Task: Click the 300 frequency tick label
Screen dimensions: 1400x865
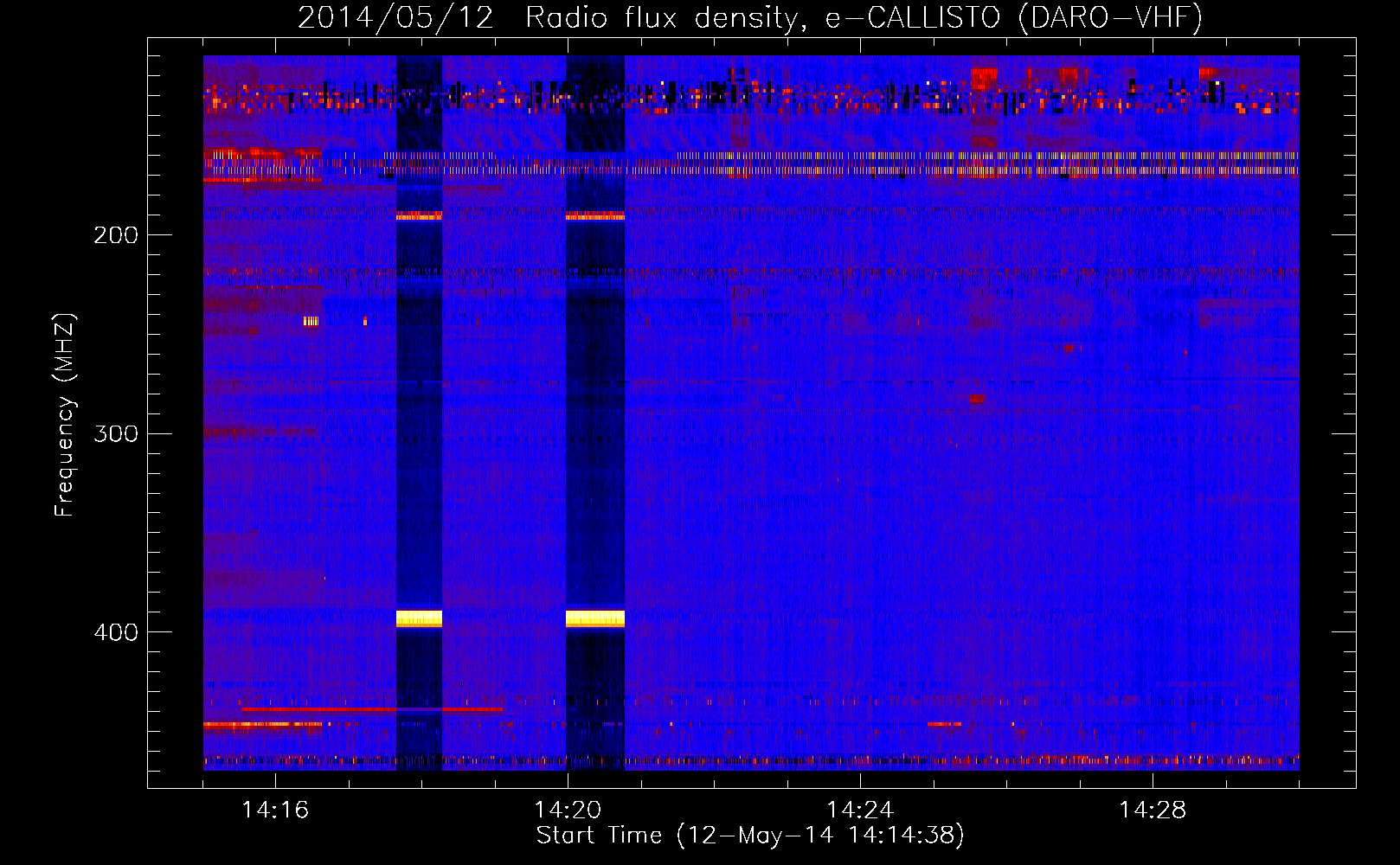Action: pos(116,433)
